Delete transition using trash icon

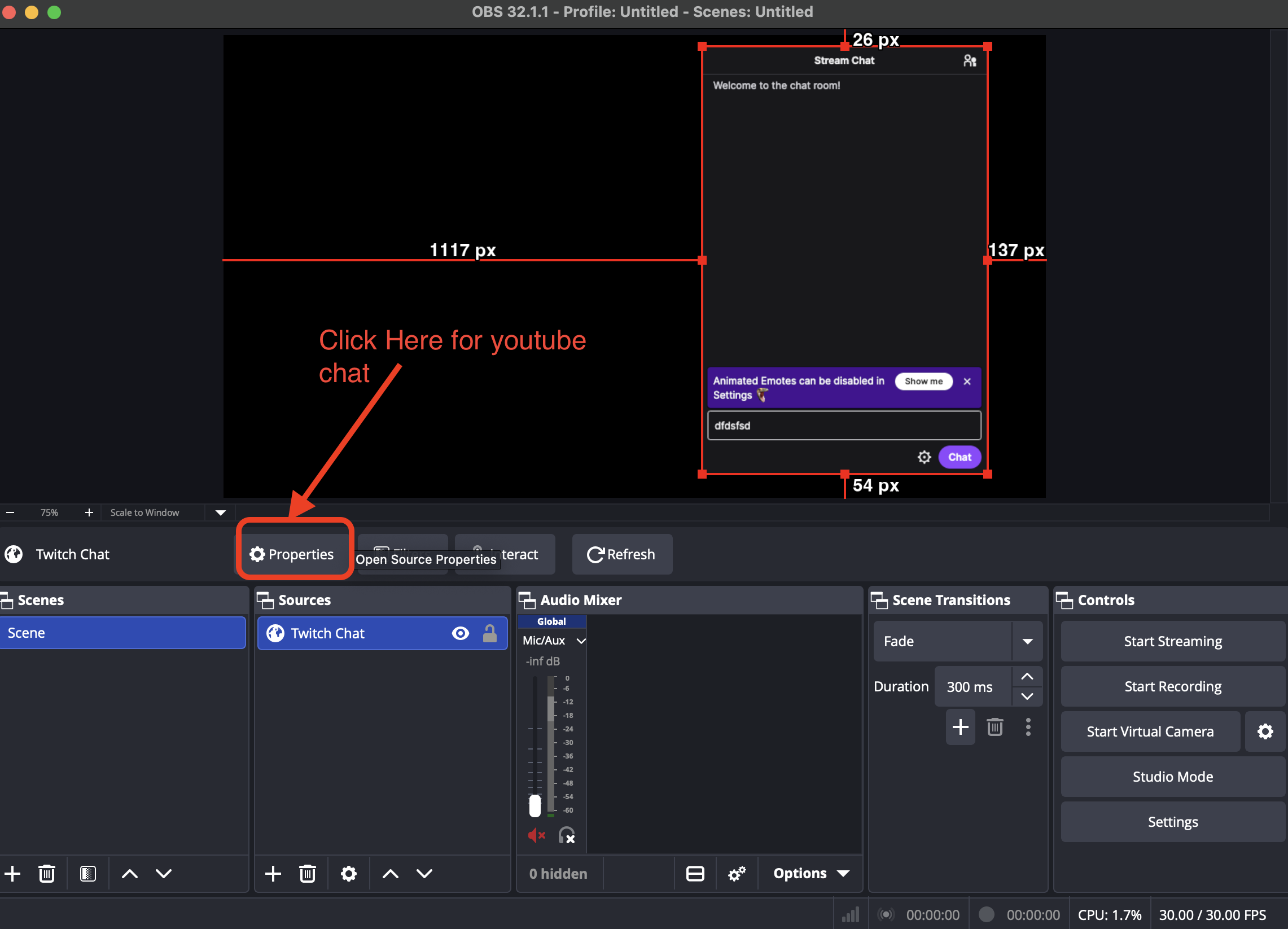point(995,727)
